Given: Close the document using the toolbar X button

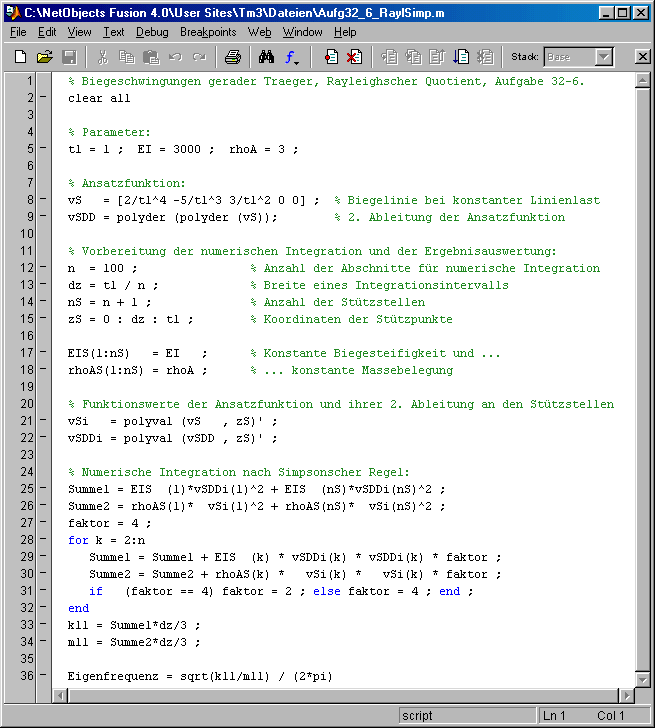Looking at the screenshot, I should (642, 57).
